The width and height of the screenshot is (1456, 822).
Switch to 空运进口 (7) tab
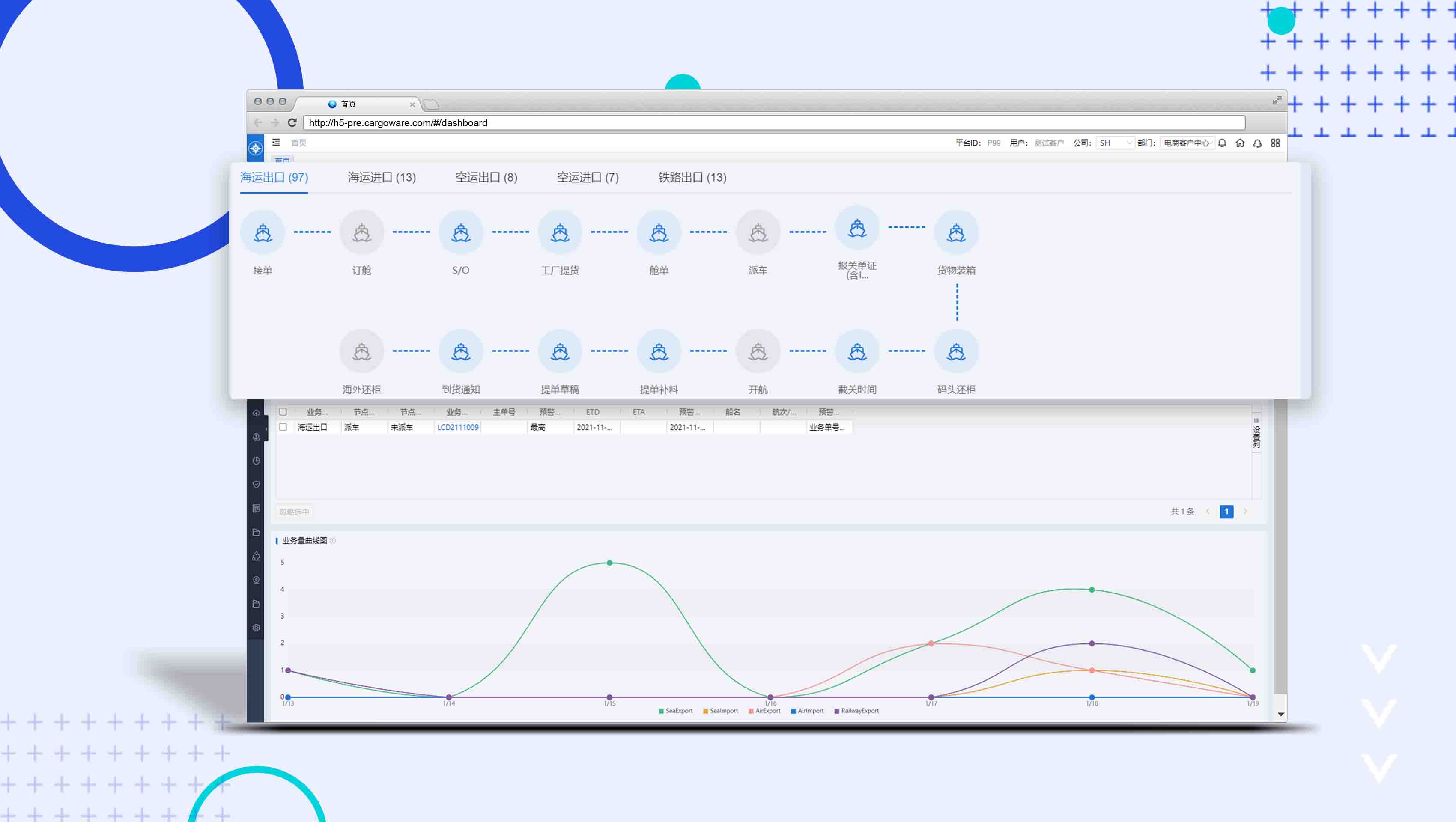(588, 177)
